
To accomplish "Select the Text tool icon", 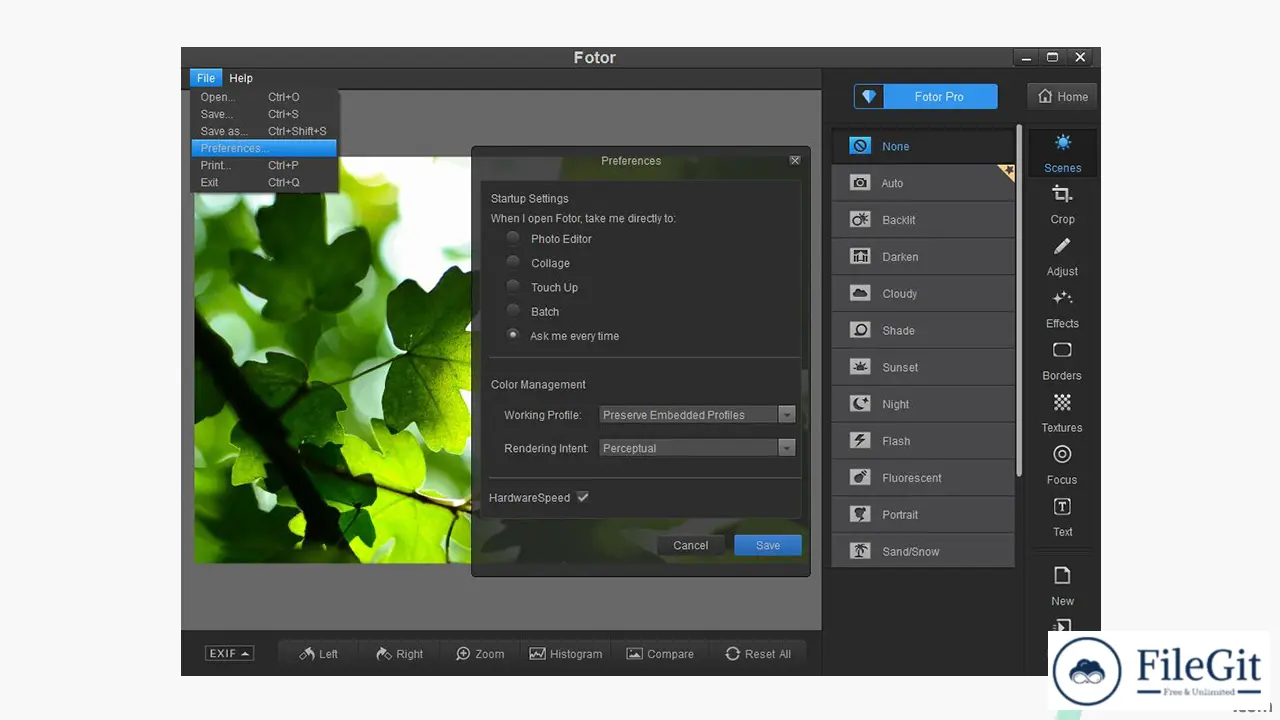I will point(1062,506).
